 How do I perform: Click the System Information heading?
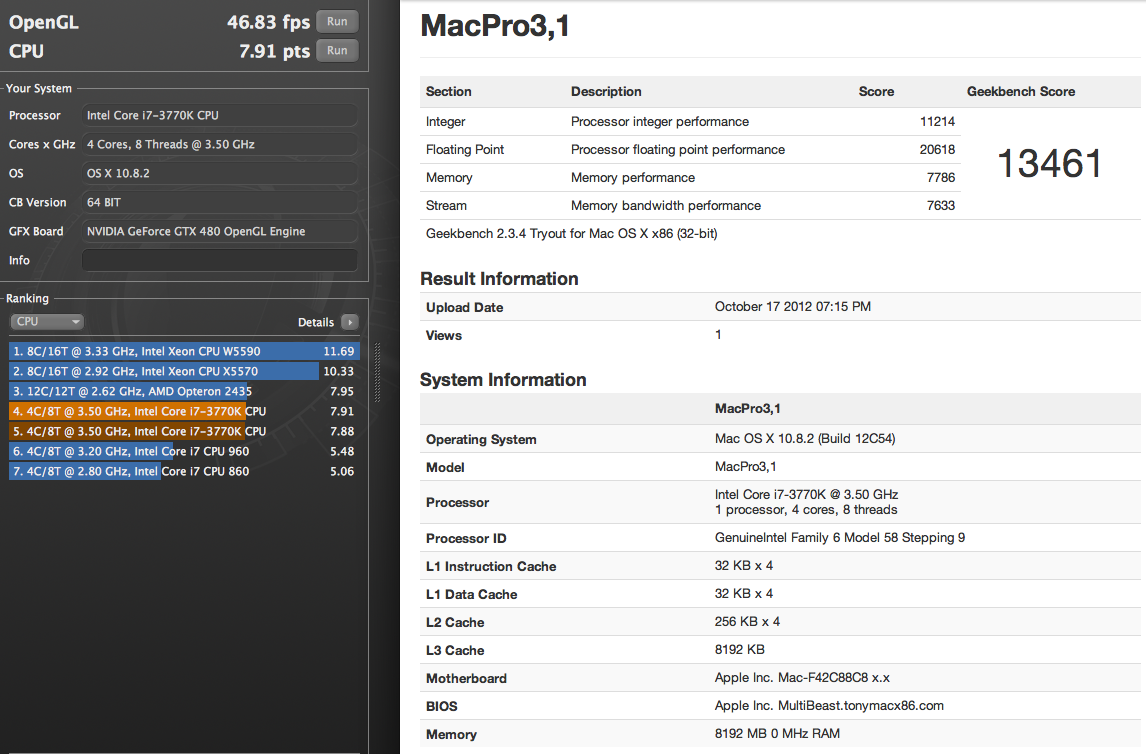tap(503, 380)
